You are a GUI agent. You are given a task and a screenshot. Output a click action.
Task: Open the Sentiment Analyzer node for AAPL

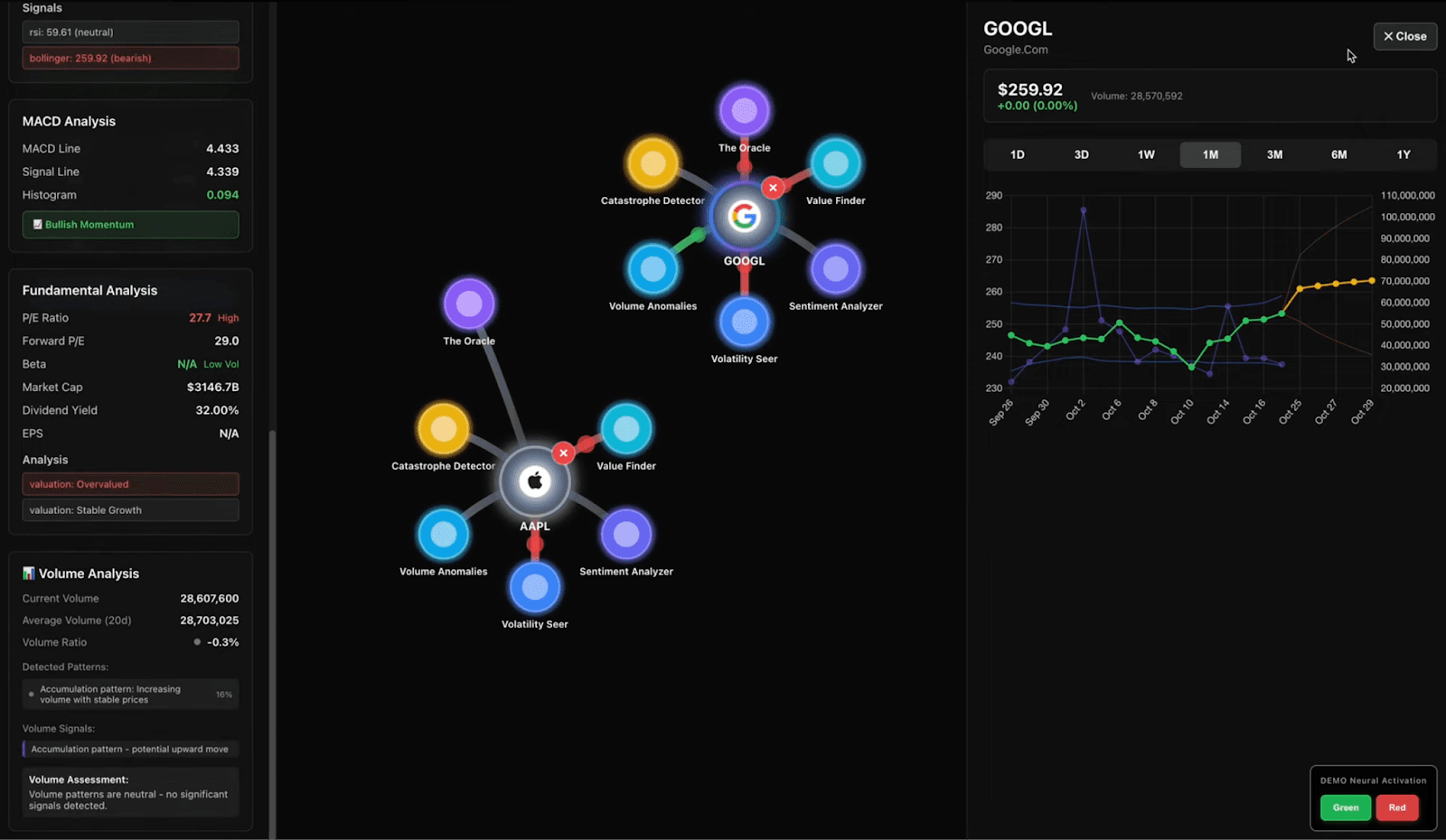(625, 533)
